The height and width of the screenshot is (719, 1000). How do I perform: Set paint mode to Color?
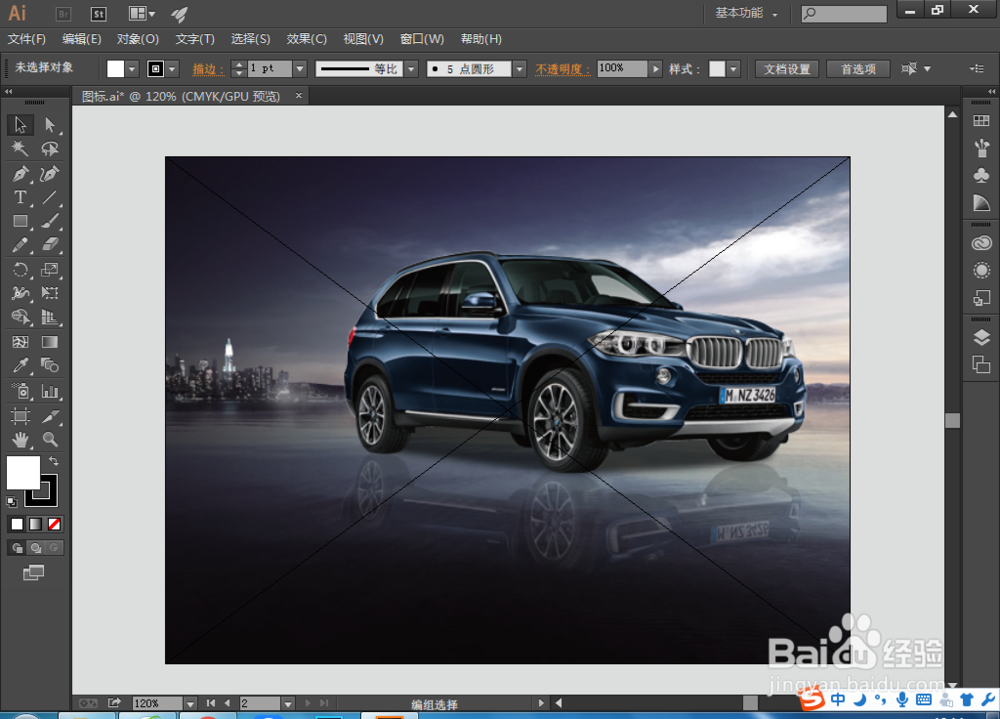click(17, 524)
